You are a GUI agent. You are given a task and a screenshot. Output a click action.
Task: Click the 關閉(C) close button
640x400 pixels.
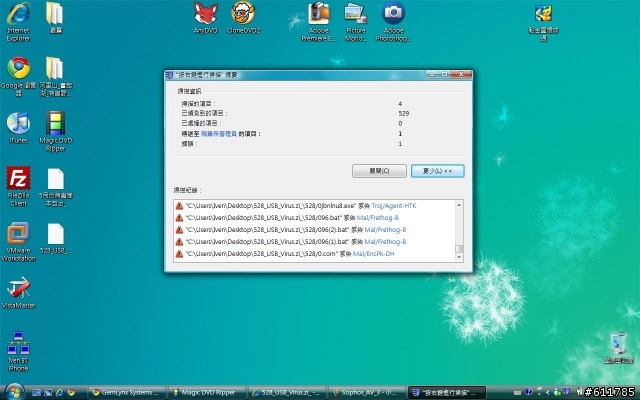(x=379, y=171)
